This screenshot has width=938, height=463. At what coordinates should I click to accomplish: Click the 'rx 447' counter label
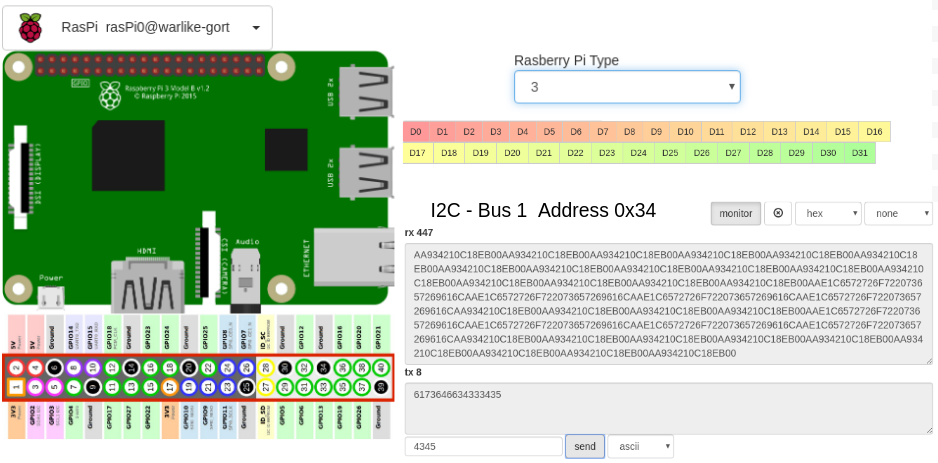(x=419, y=232)
